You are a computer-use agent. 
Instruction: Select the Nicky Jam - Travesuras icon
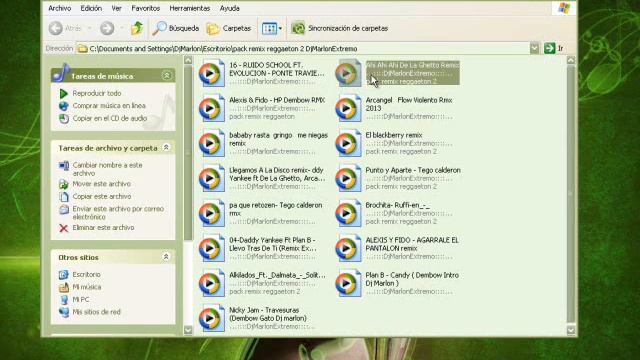click(x=211, y=318)
